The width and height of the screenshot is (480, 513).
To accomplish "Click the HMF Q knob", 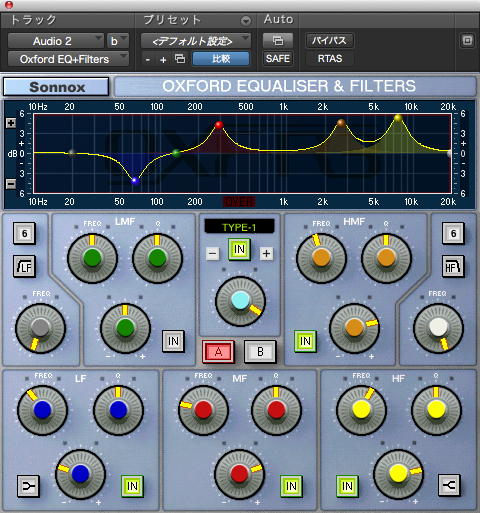I will [386, 258].
